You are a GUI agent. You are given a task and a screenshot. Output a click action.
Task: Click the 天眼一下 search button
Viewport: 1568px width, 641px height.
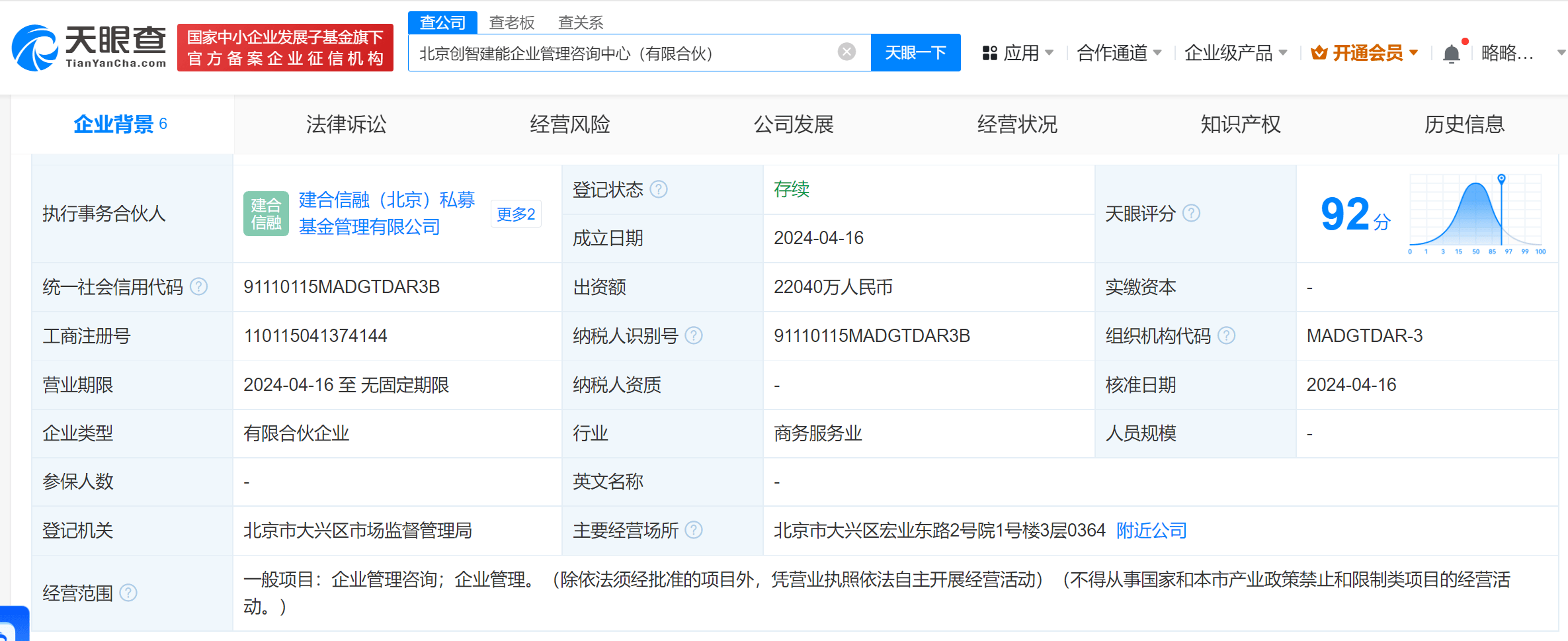pos(916,52)
